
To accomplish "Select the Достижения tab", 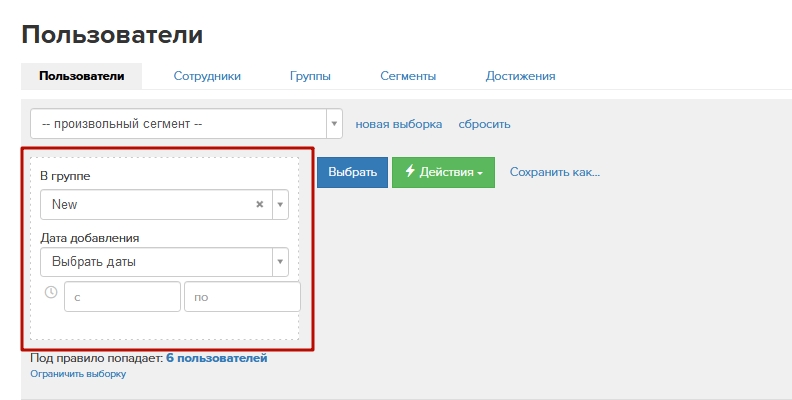I will tap(520, 76).
